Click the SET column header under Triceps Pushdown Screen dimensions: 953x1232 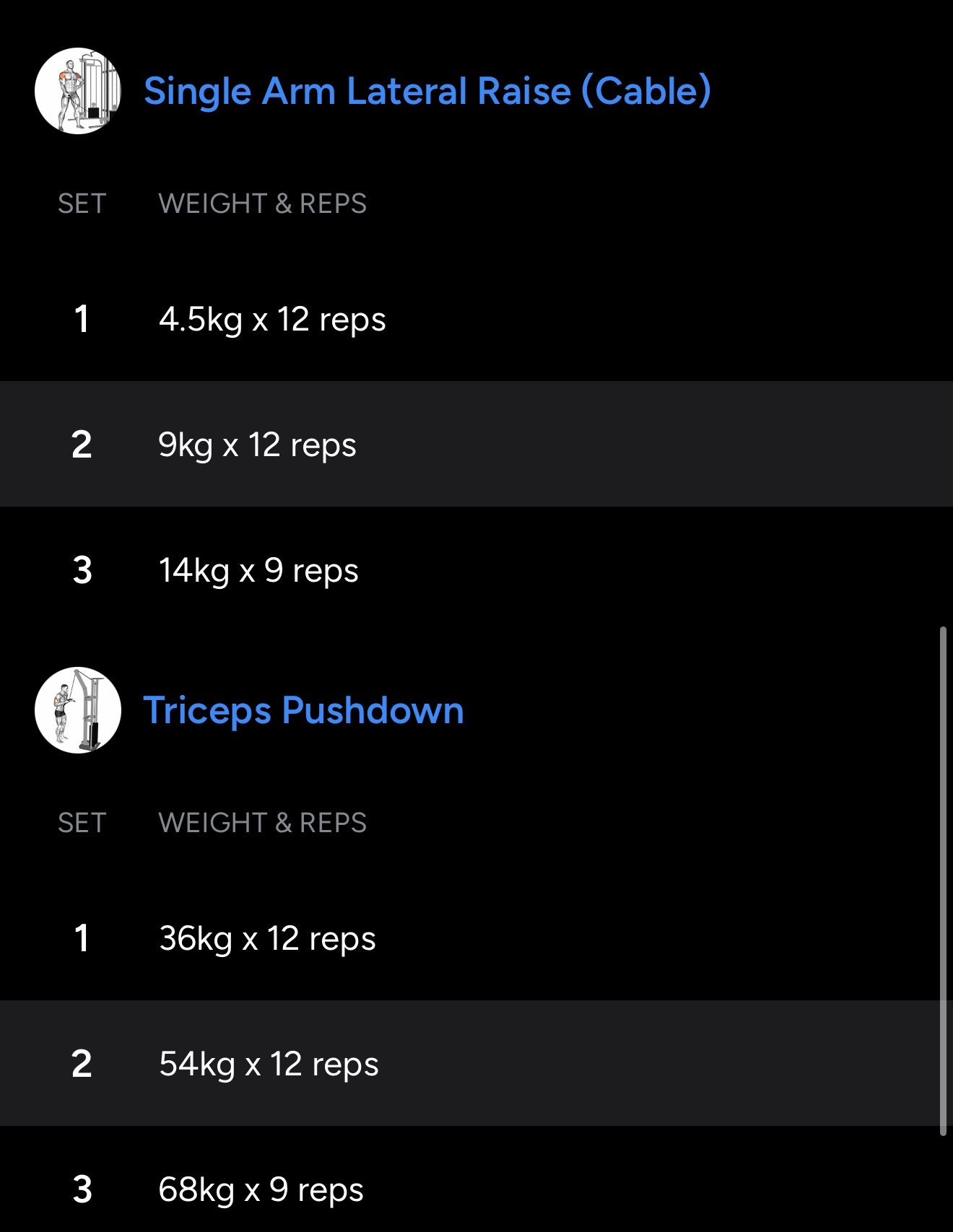(82, 823)
